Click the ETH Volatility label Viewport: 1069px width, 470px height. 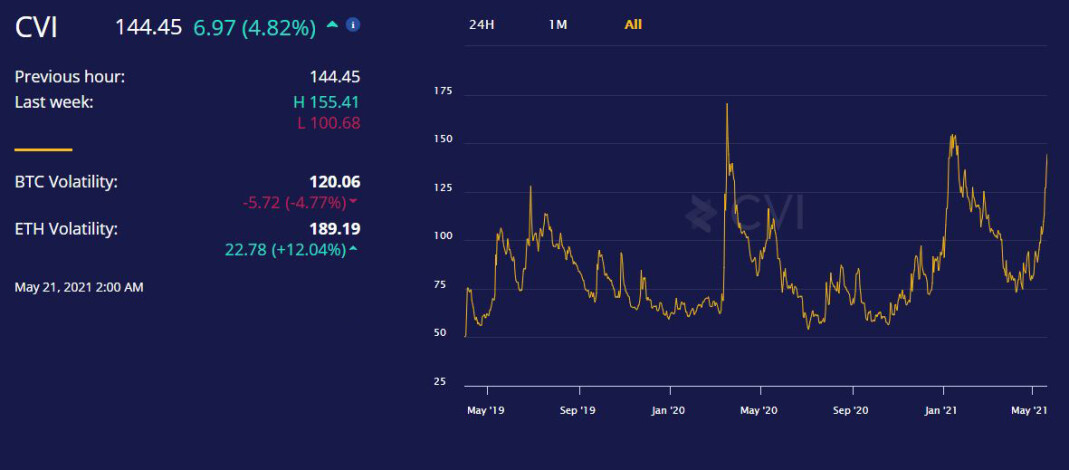point(66,229)
